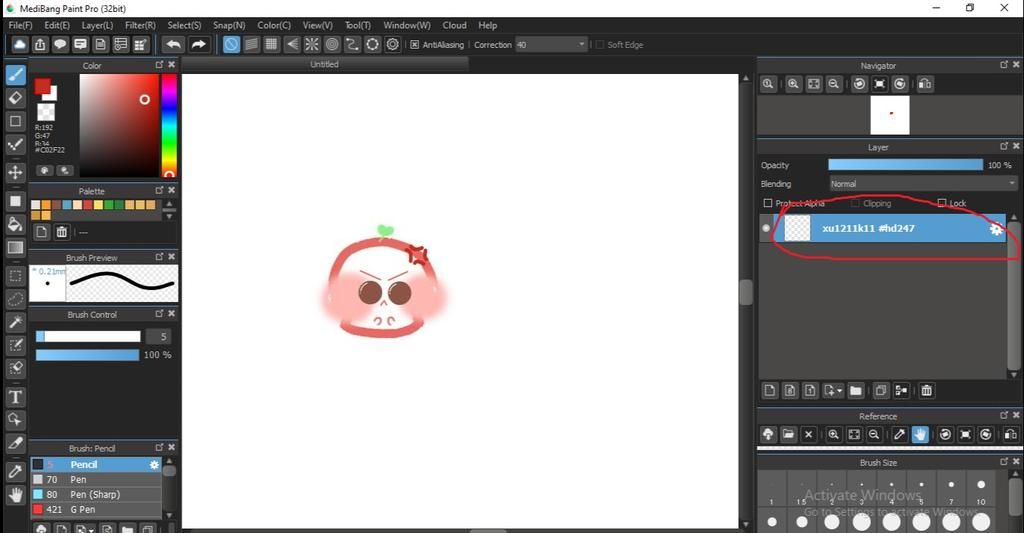The image size is (1024, 533).
Task: Switch to the Untitled canvas tab
Action: (325, 64)
